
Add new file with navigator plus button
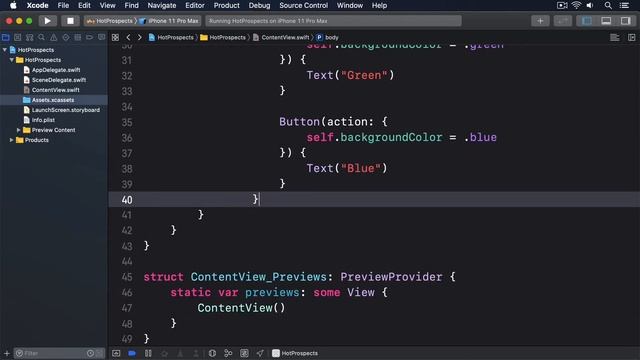7,353
